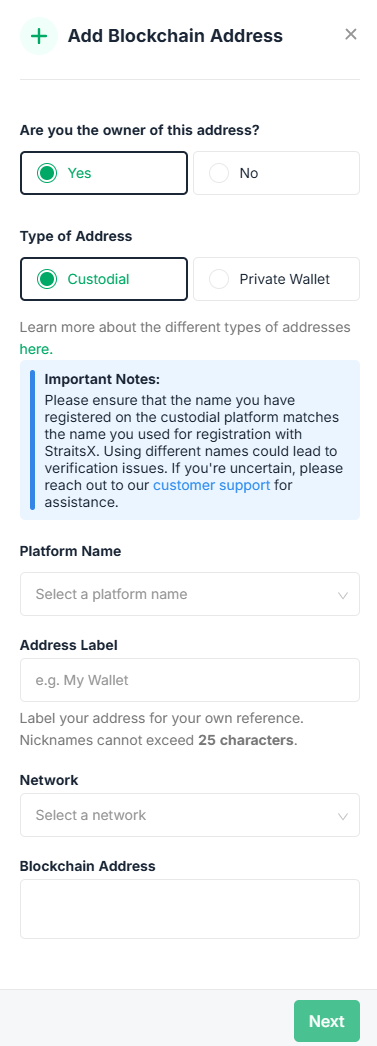Click the No radio circle
The image size is (377, 1046).
[219, 173]
